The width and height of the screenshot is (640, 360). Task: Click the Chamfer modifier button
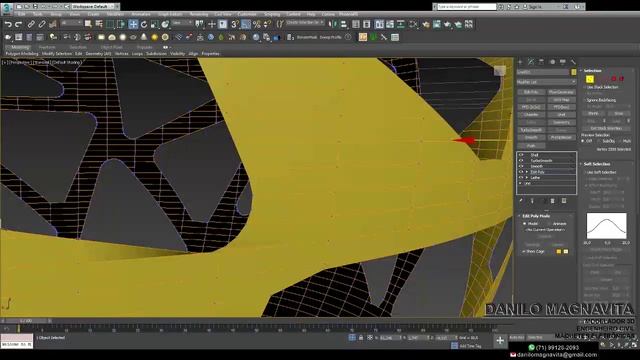point(531,115)
